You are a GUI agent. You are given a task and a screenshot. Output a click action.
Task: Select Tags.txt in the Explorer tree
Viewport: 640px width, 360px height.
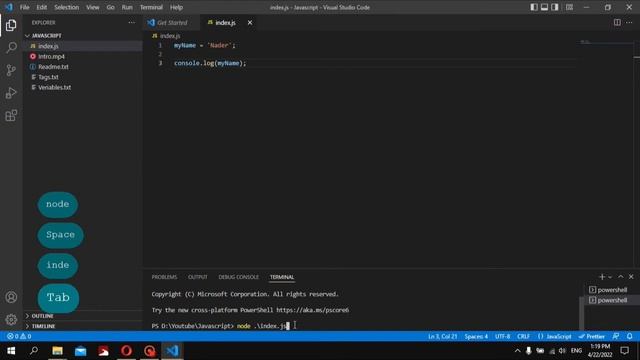coord(83,77)
